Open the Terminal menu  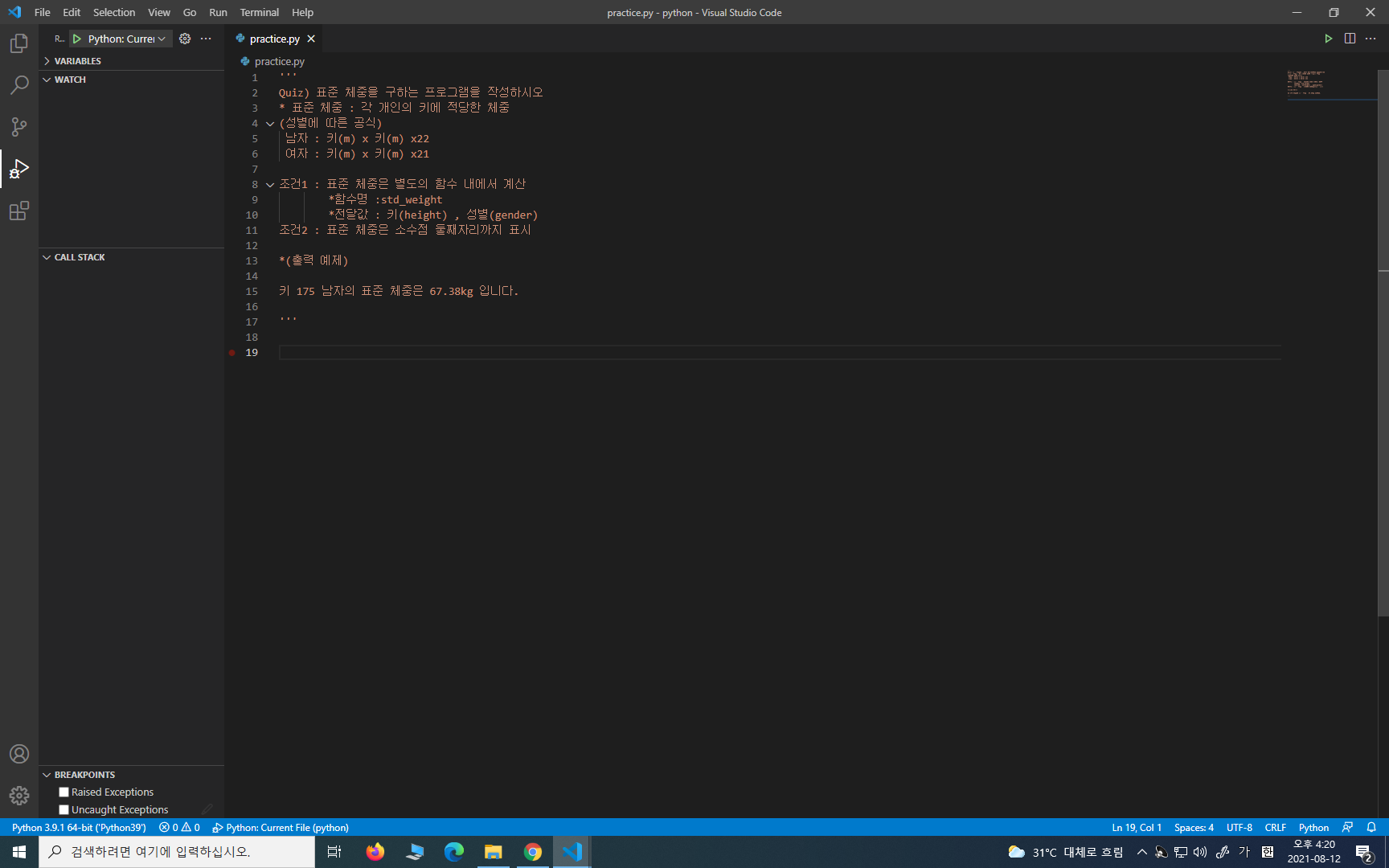[259, 12]
